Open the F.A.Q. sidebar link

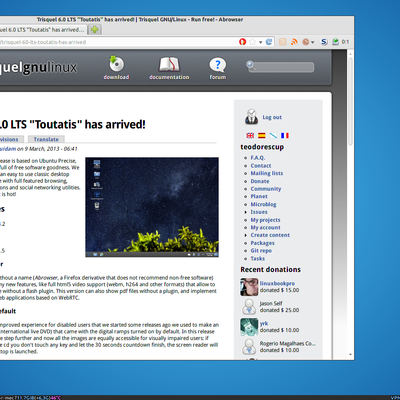click(258, 158)
